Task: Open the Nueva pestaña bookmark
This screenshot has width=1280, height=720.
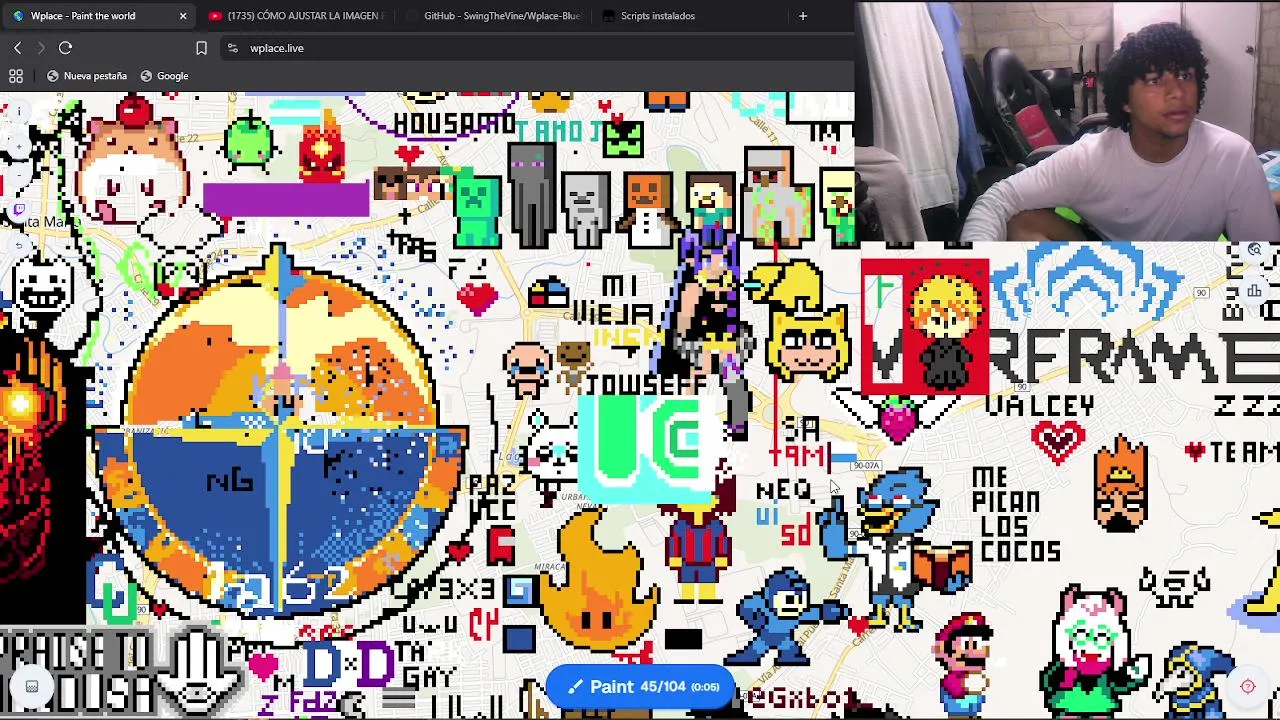Action: (87, 76)
